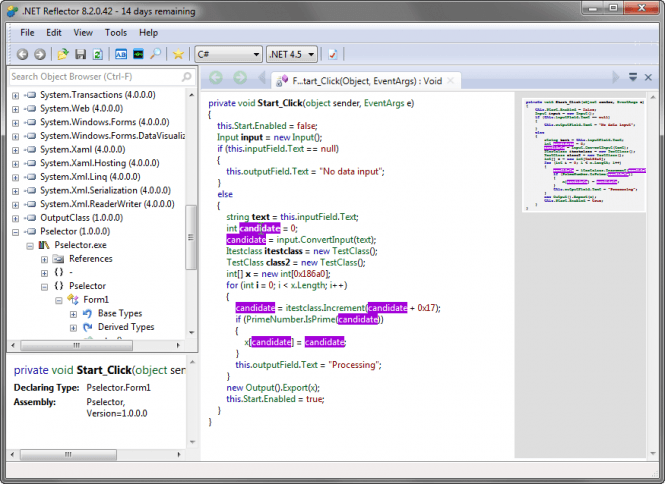Expand the References node
665x484 pixels.
pos(44,259)
